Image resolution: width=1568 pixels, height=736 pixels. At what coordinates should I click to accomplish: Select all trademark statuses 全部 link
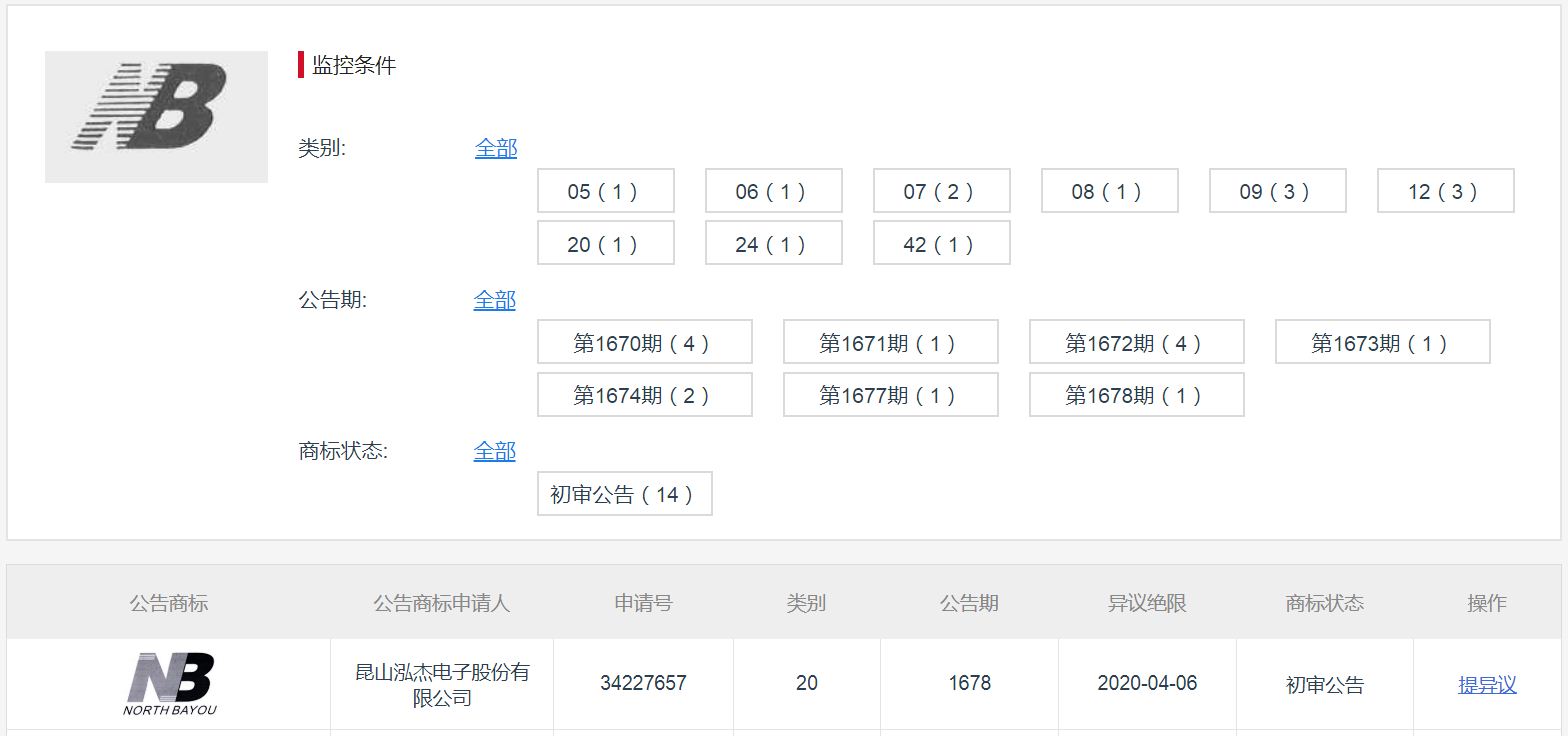click(495, 451)
